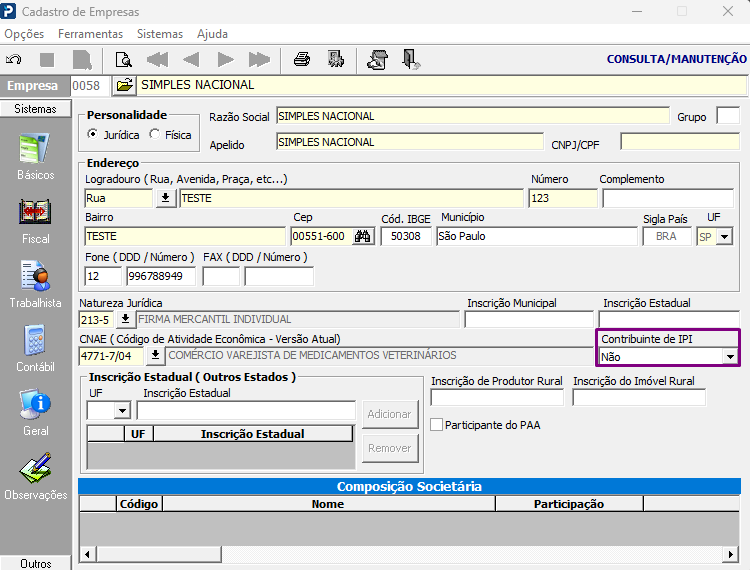Click the Participação column header
Screen dimensions: 750x570
click(x=569, y=504)
